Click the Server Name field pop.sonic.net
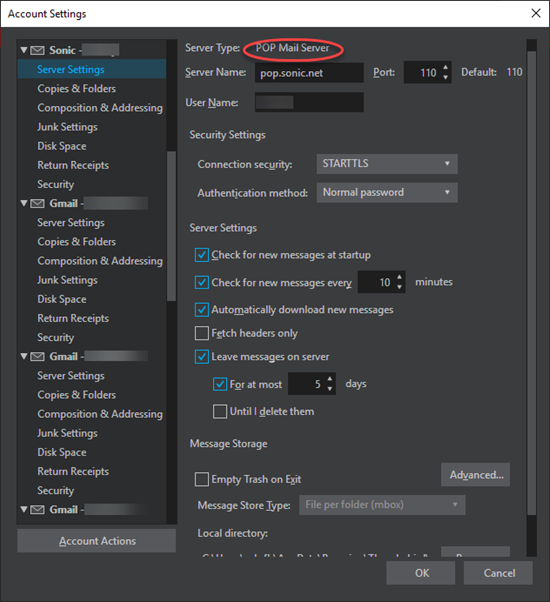This screenshot has height=602, width=550. [x=309, y=73]
